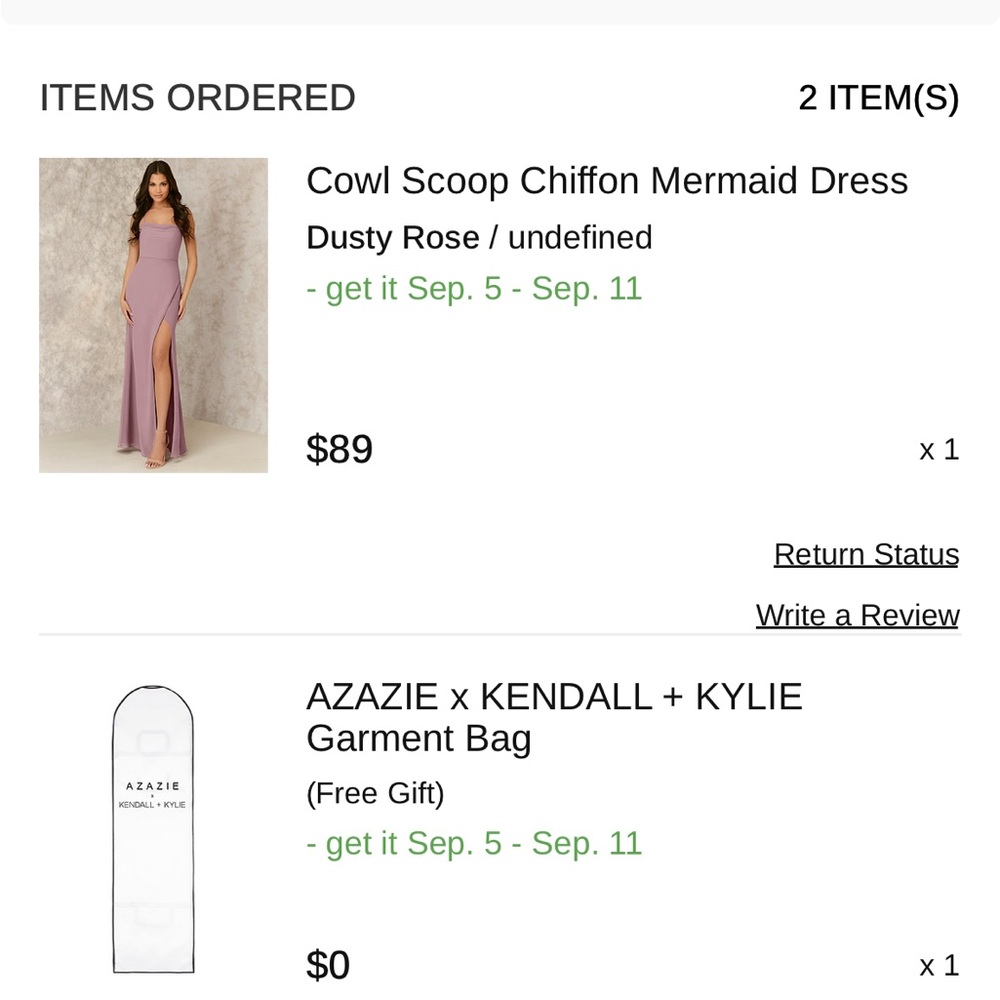
Task: Open the AZAZIE x KENDALL + KYLIE Garment Bag listing
Action: 553,717
